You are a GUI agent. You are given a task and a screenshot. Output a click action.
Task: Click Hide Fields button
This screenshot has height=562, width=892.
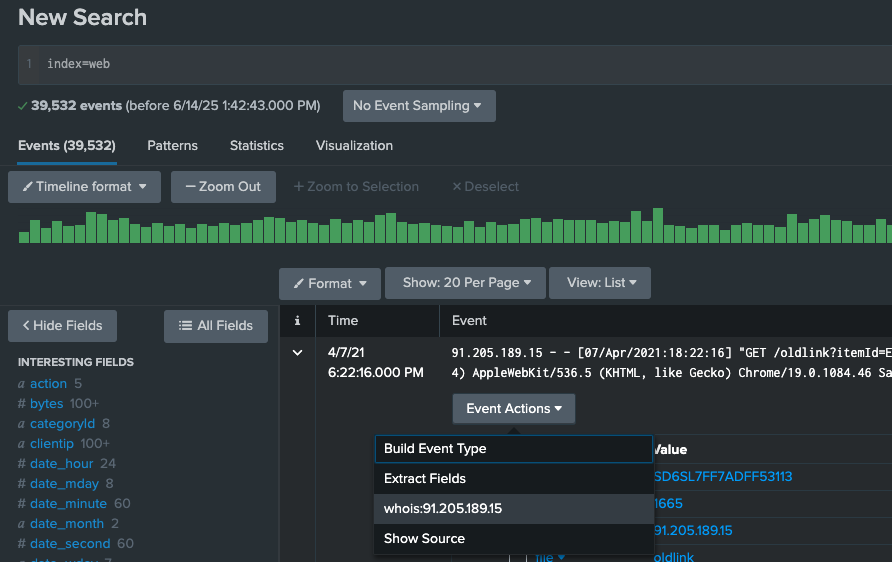[x=63, y=325]
